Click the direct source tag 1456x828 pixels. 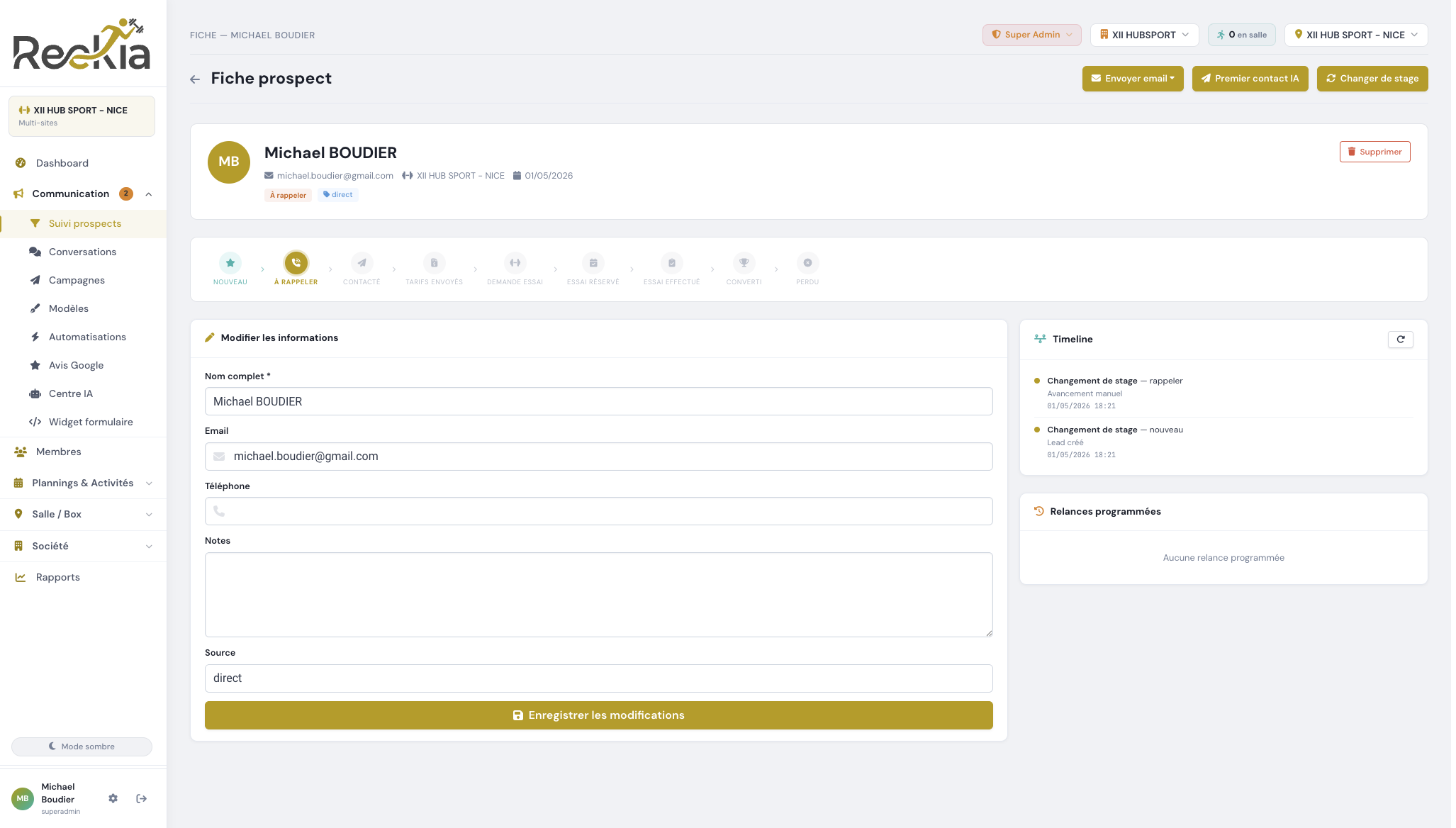click(x=338, y=195)
